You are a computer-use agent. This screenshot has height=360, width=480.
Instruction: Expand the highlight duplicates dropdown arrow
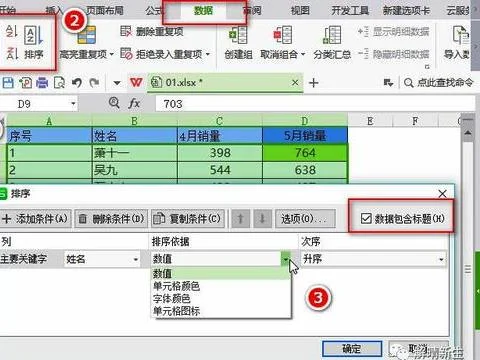(x=111, y=54)
